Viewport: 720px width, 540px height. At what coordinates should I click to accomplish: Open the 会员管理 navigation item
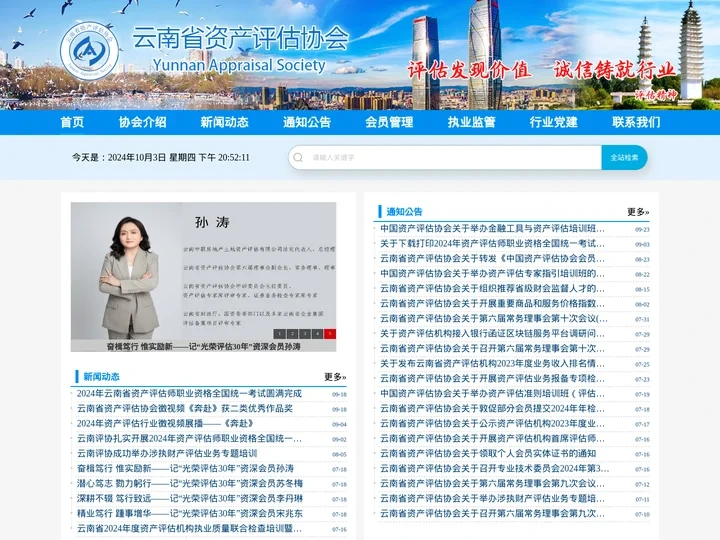coord(389,122)
